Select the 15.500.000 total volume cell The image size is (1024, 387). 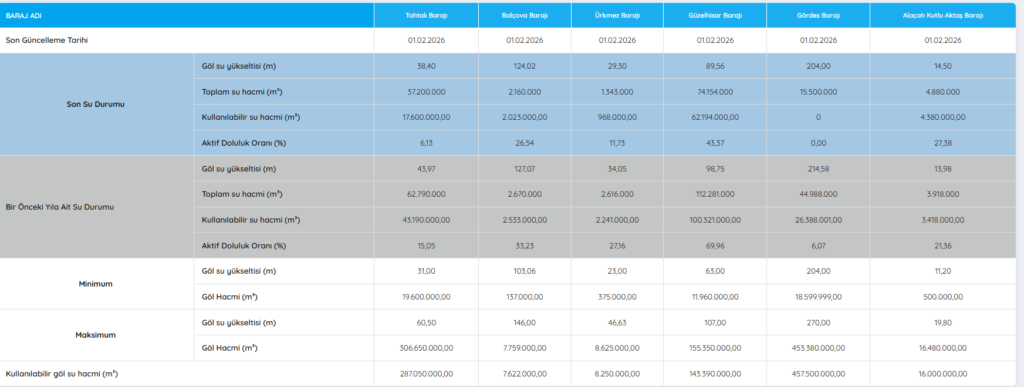click(x=818, y=92)
